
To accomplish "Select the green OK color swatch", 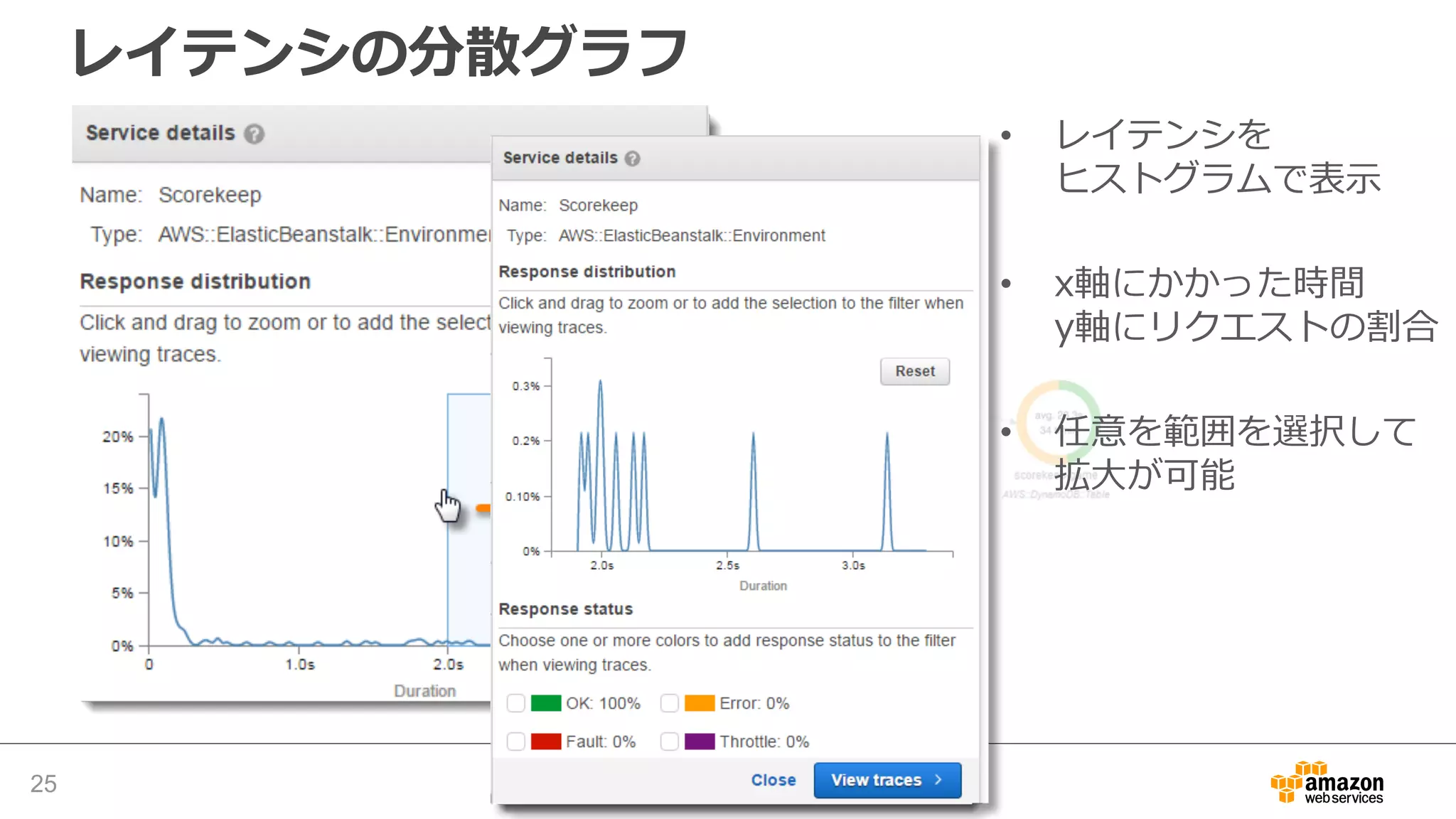I will [546, 703].
